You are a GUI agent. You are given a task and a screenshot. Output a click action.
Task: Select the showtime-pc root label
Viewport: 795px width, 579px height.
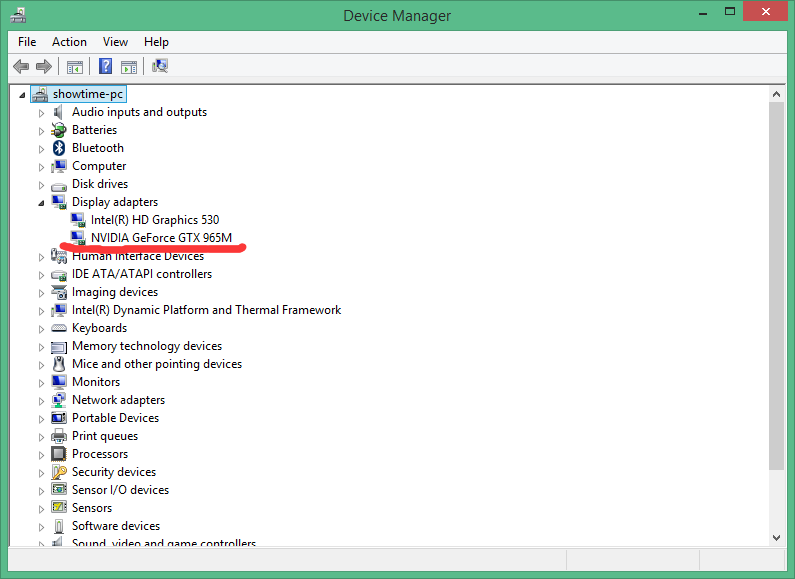tap(88, 94)
